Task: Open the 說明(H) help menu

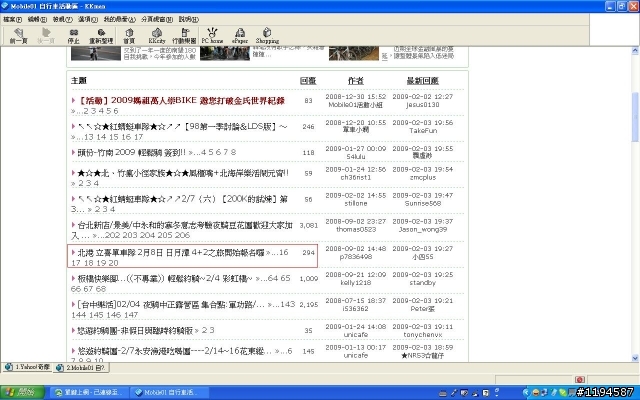Action: click(x=189, y=19)
